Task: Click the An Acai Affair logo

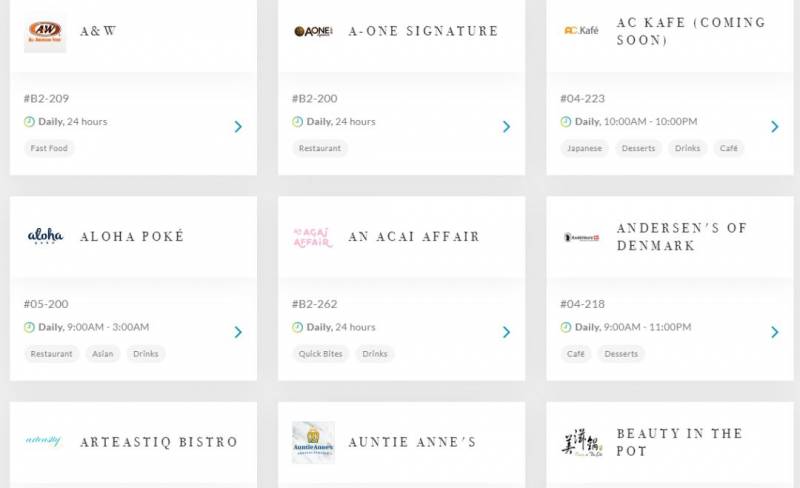Action: 313,237
